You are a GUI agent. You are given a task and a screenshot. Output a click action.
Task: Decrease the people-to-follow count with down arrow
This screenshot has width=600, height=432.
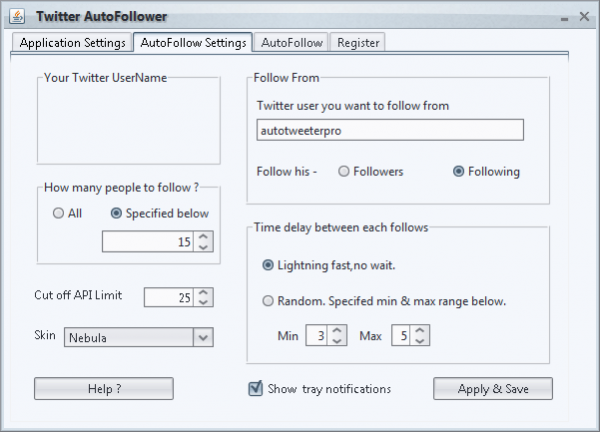(x=204, y=247)
